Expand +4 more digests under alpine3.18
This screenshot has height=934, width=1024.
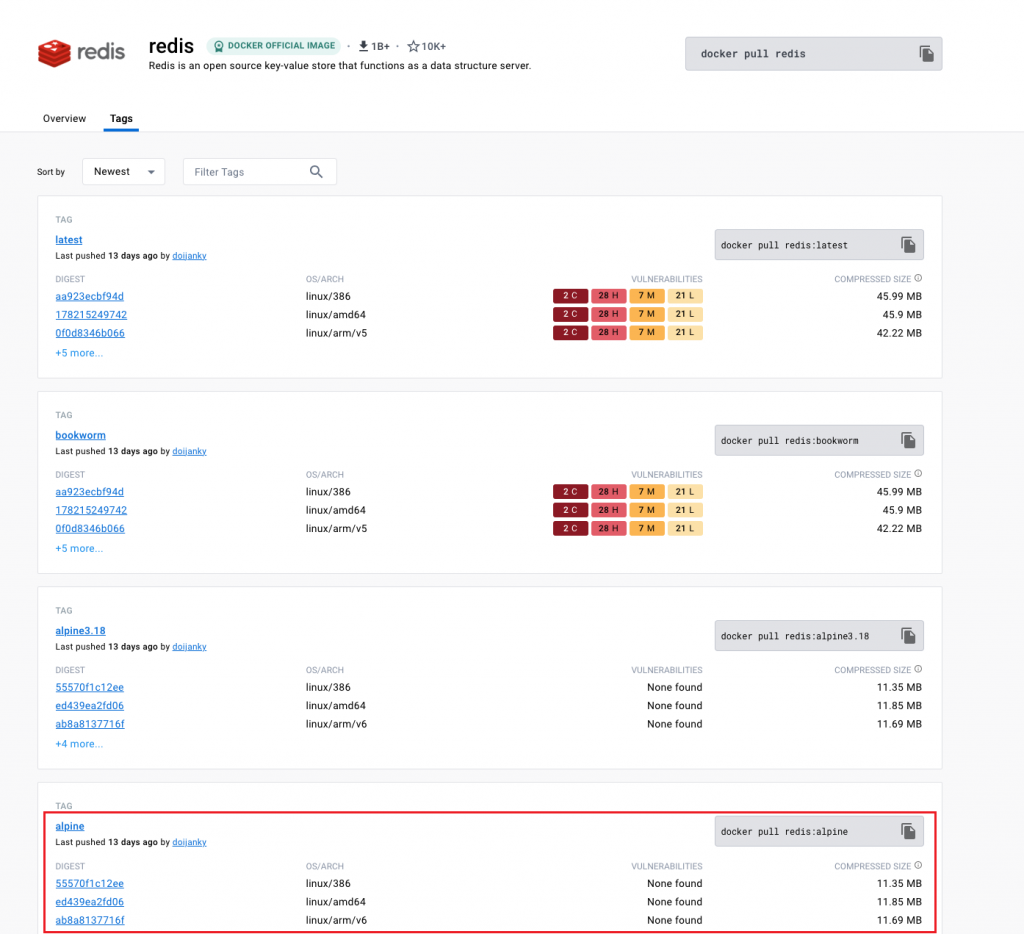[x=79, y=743]
